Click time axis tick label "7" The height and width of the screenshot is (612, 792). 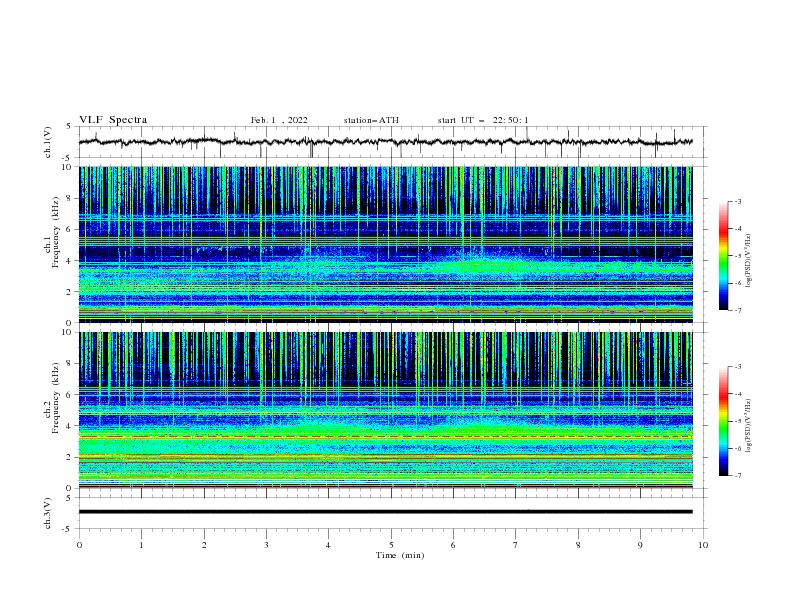point(516,545)
